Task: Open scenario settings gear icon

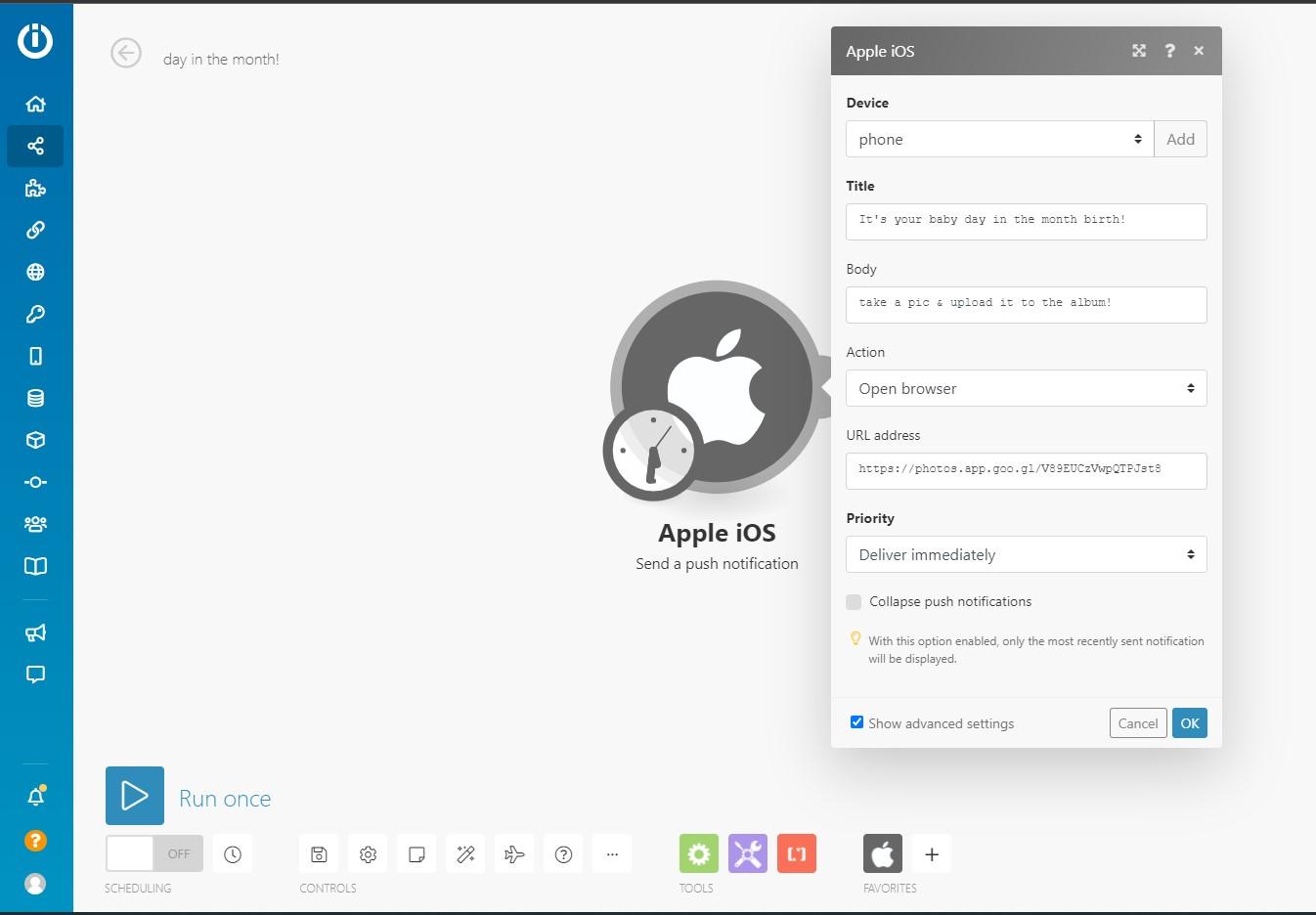Action: click(368, 854)
